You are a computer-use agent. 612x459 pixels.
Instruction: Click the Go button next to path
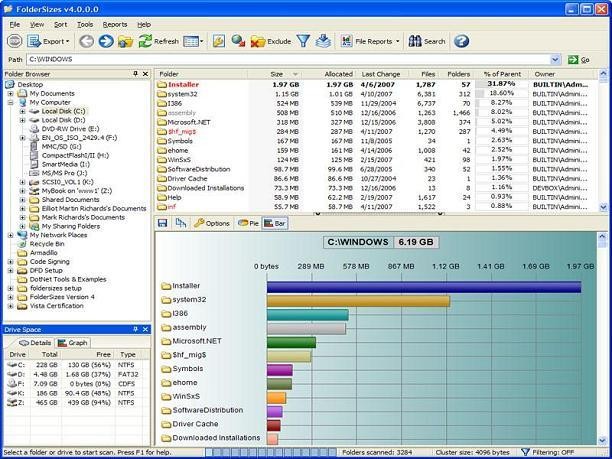click(579, 60)
